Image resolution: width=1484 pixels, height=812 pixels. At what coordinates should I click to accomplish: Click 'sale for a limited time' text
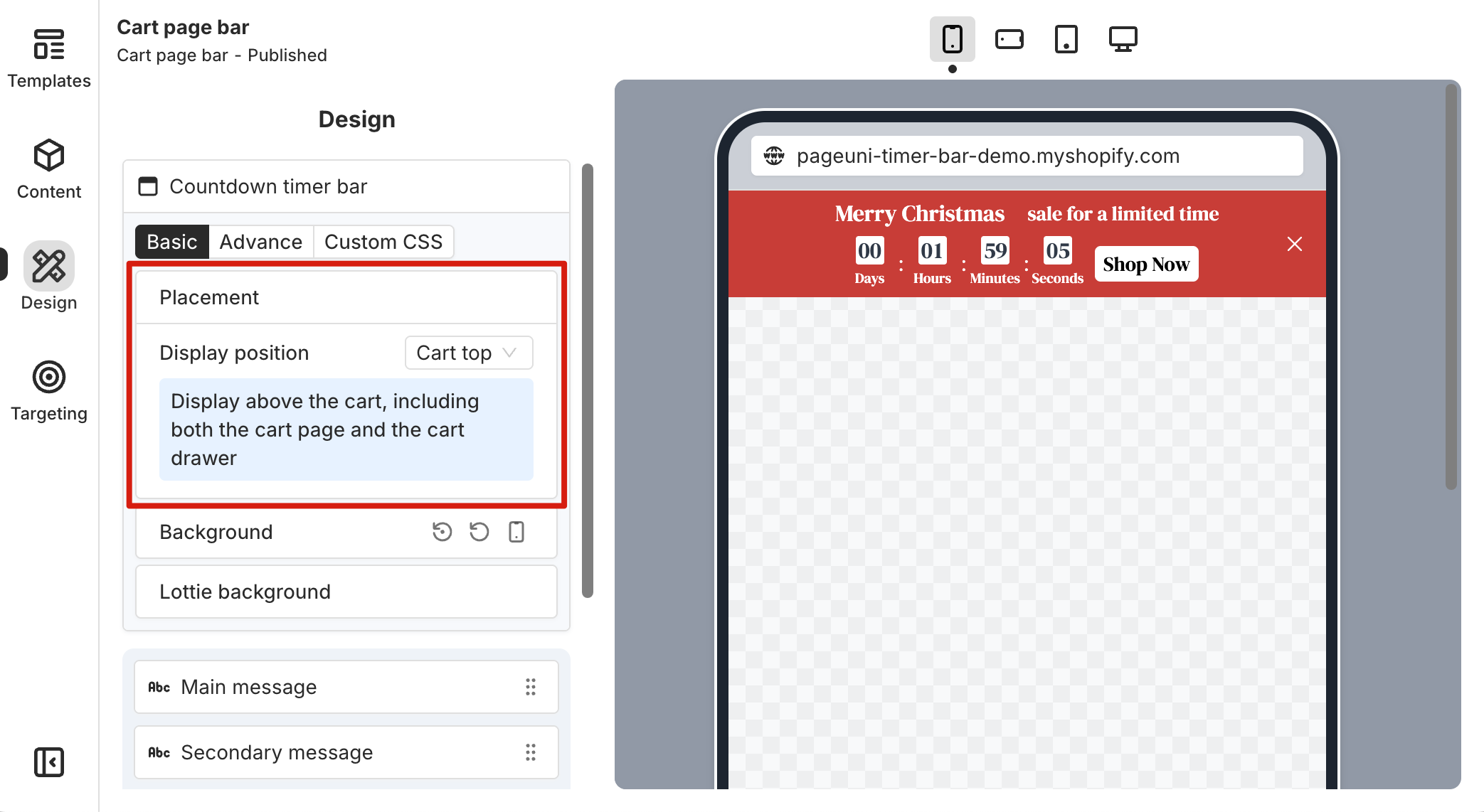pos(1123,214)
